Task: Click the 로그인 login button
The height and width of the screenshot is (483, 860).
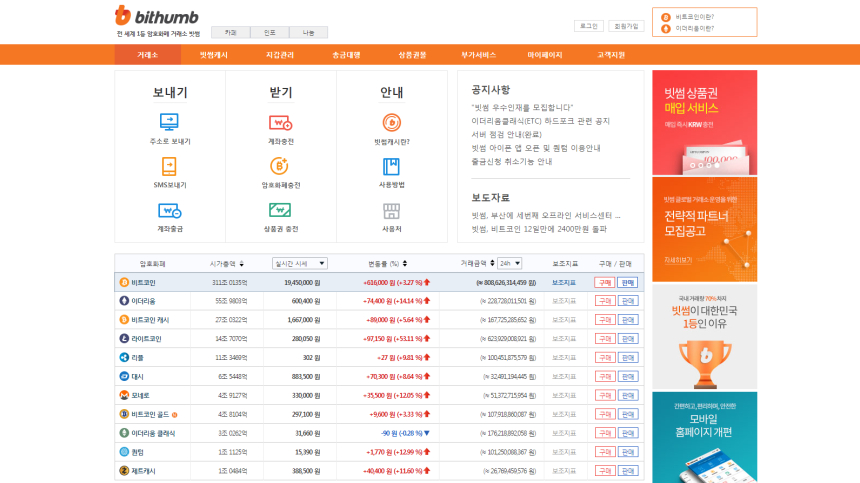Action: pyautogui.click(x=589, y=26)
